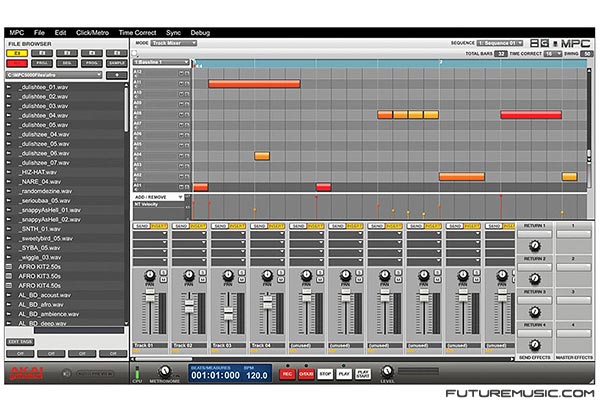Screen dimensions: 600x416
Task: Open the Sync menu
Action: (x=173, y=33)
